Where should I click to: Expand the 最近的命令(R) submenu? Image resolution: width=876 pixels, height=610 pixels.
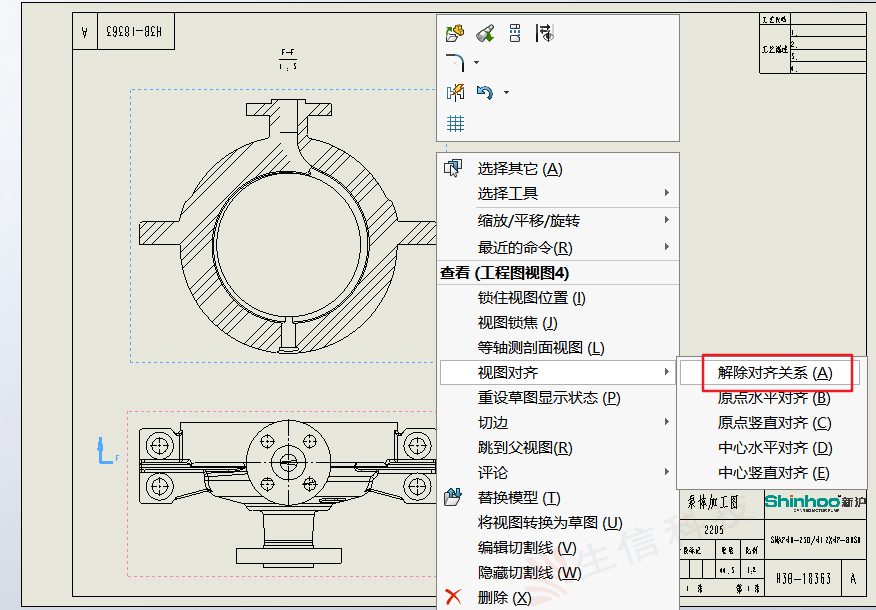[559, 247]
